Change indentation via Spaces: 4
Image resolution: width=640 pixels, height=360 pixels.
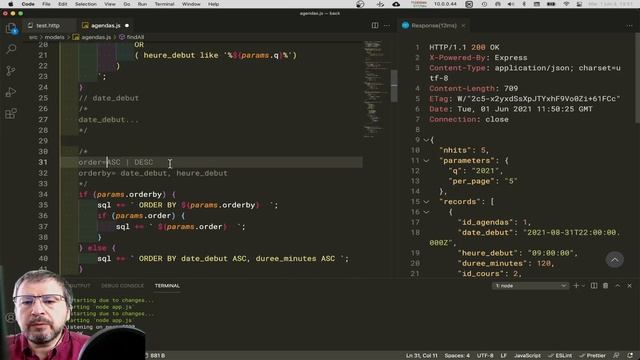[457, 356]
